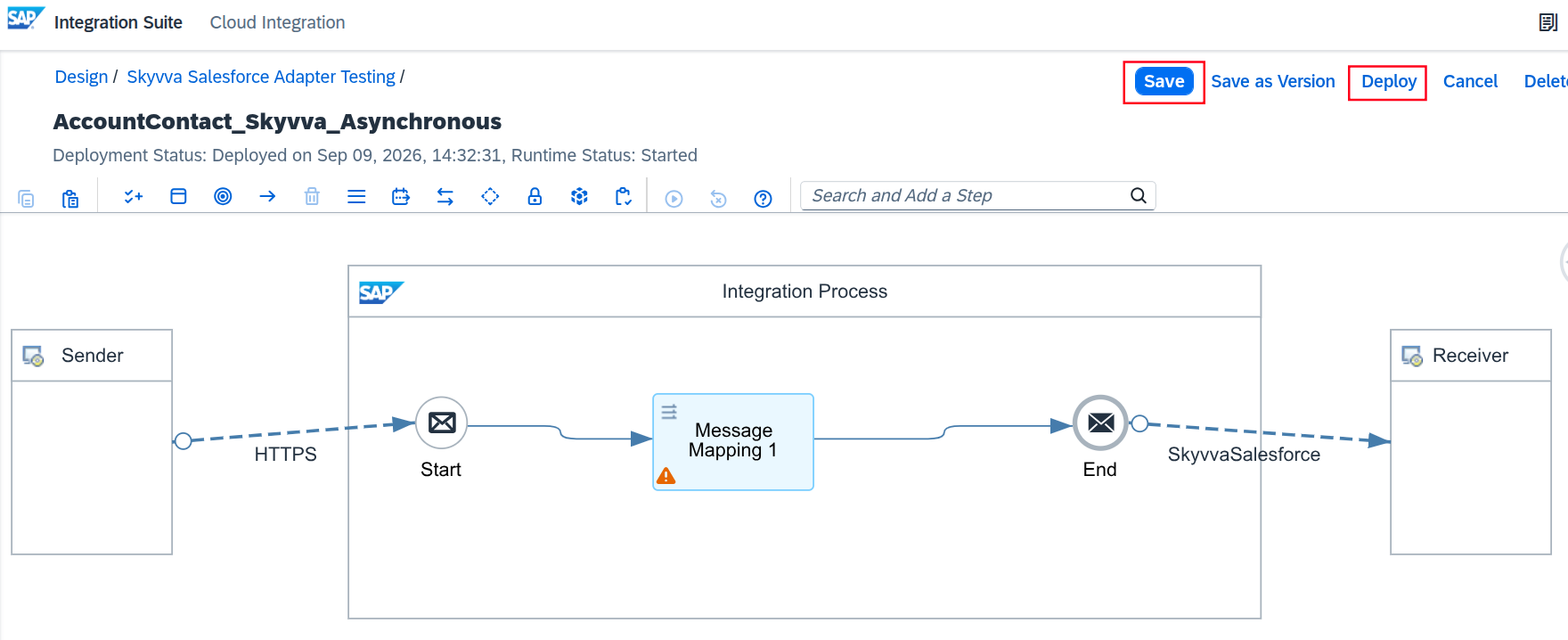Click the SAP logo in the header
1568x640 pixels.
point(26,19)
